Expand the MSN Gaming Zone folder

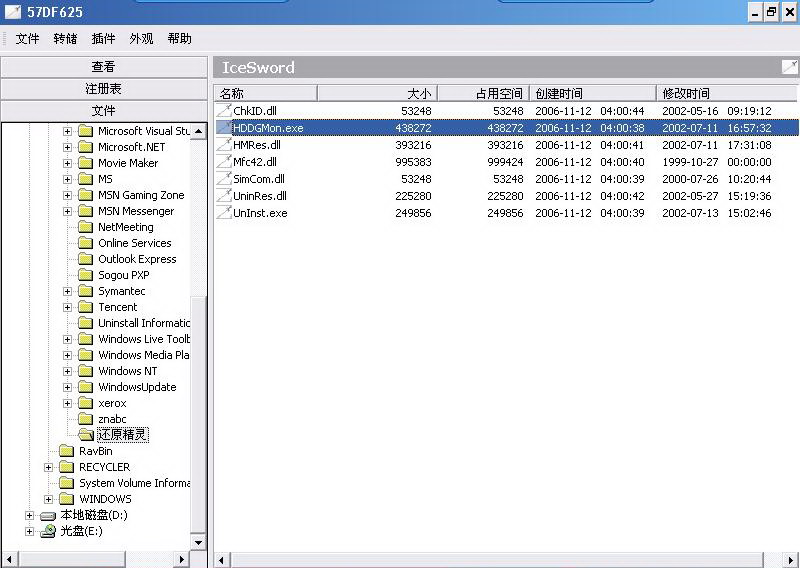[x=67, y=195]
